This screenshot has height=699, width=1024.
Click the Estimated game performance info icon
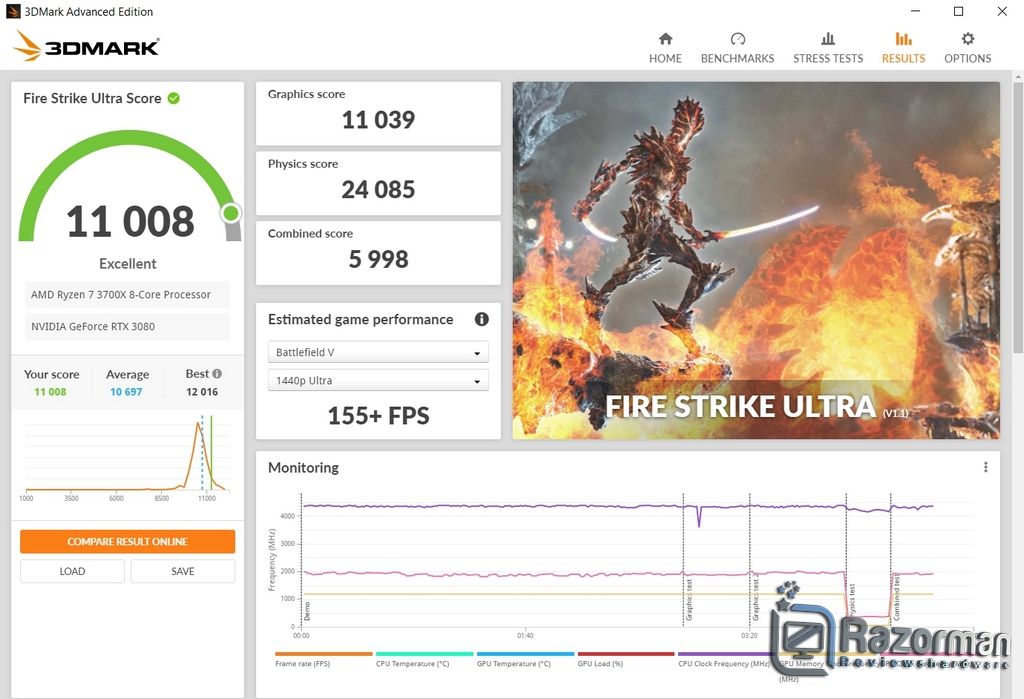[482, 319]
